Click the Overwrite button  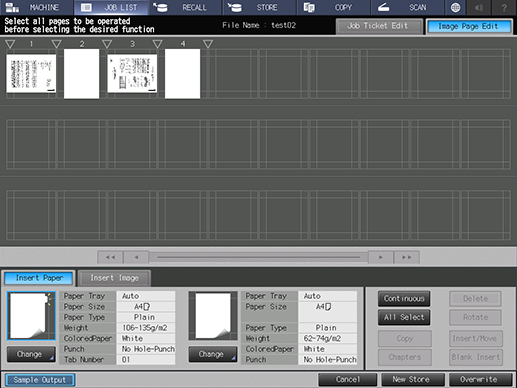pos(480,379)
